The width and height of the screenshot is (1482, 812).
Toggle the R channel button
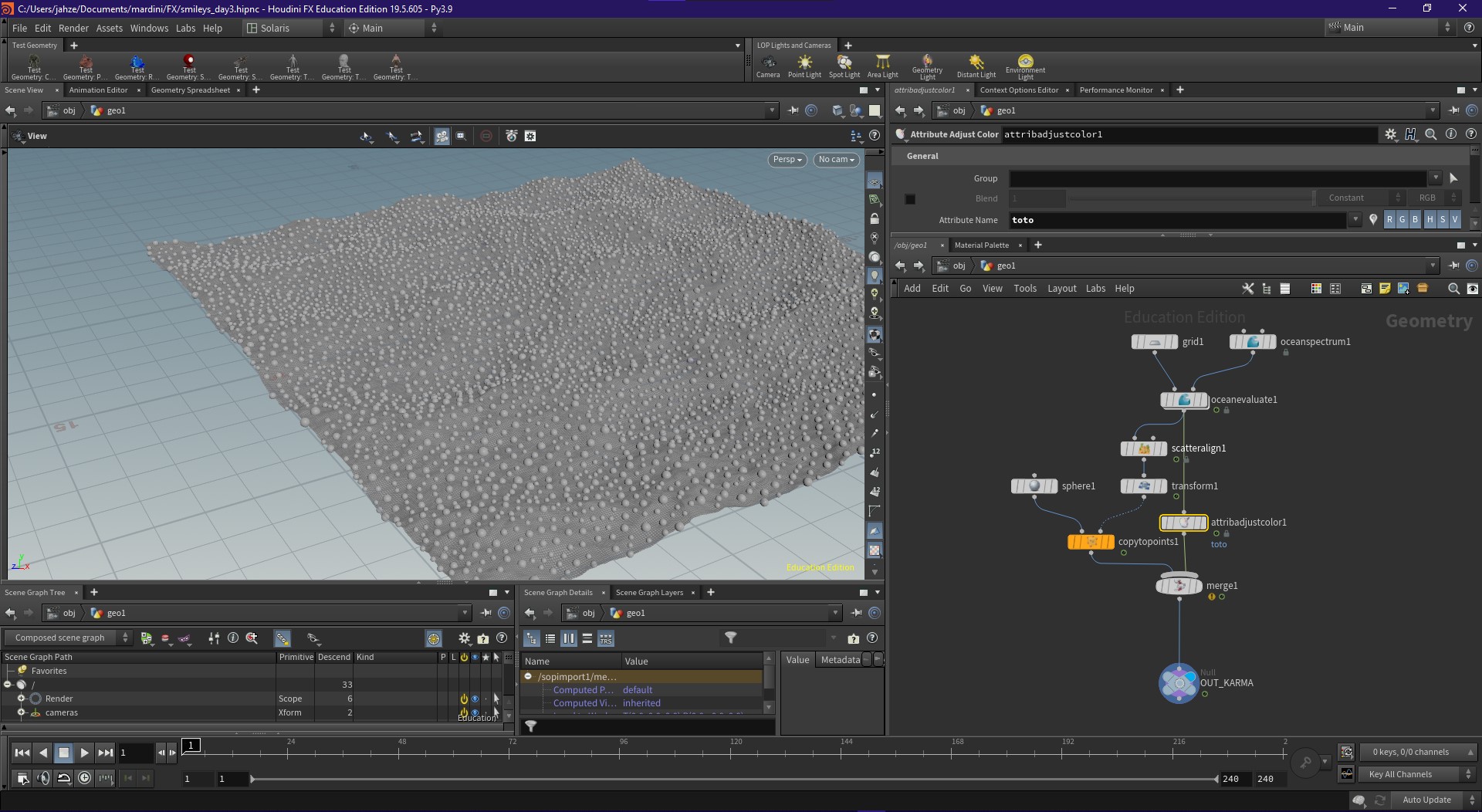1389,220
